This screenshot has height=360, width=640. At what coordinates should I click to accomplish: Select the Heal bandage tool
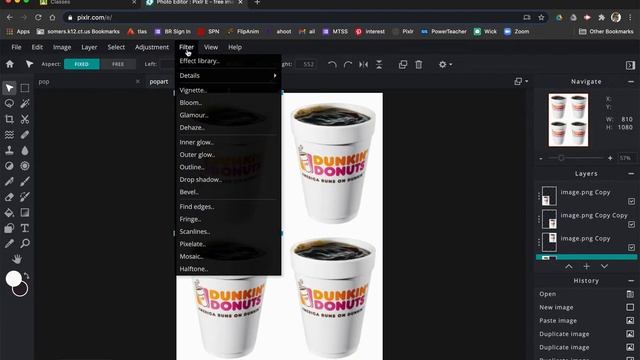coord(25,134)
